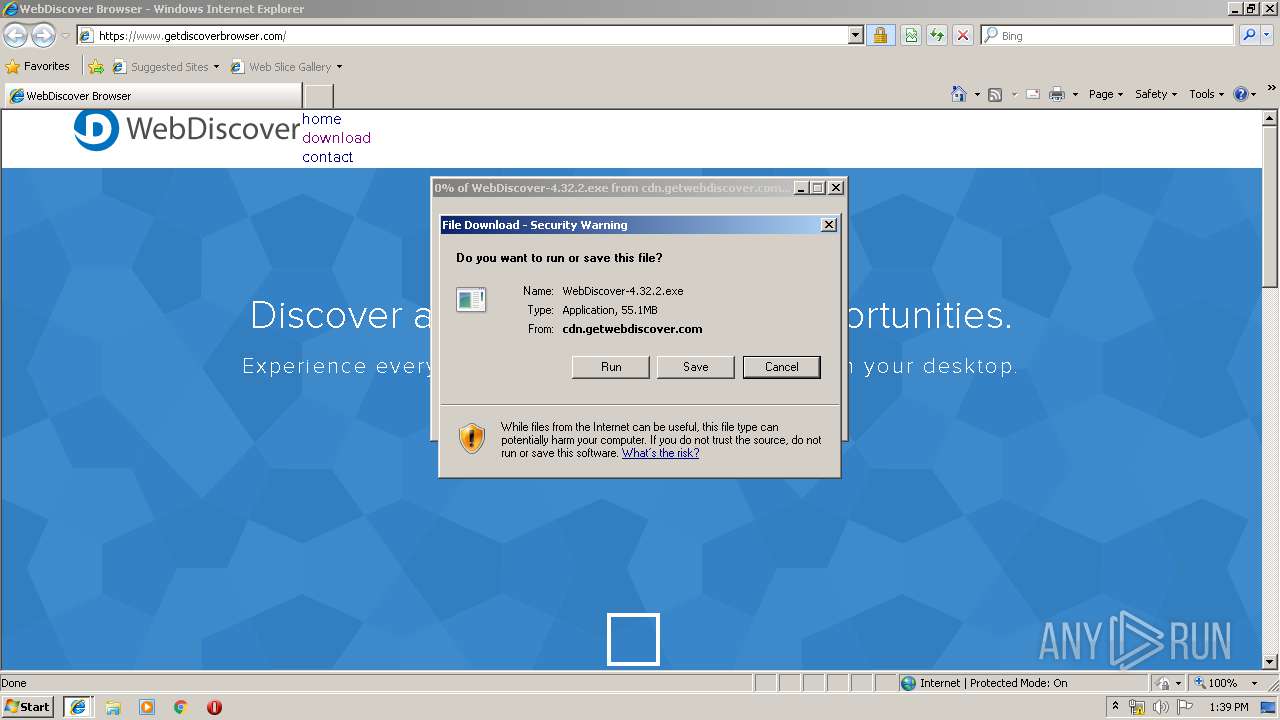Screen dimensions: 1280x720
Task: Click the Start button
Action: pyautogui.click(x=28, y=707)
